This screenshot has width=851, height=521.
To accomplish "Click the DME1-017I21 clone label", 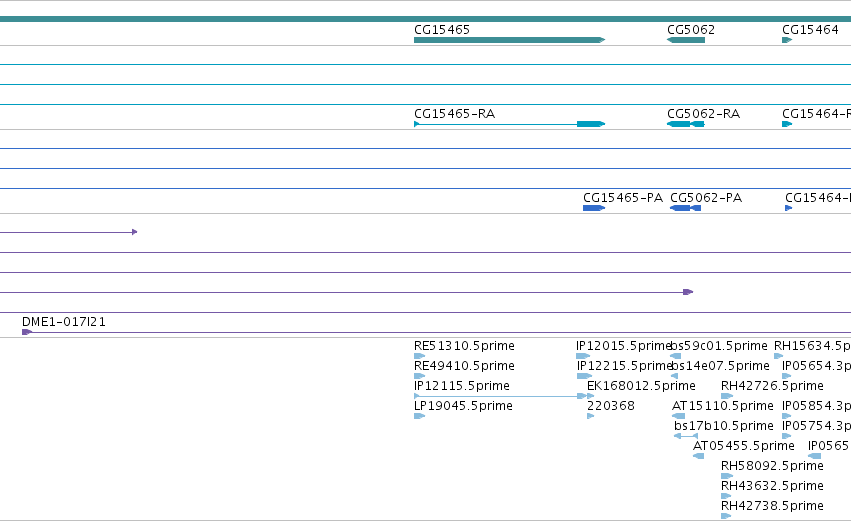I will tap(64, 322).
